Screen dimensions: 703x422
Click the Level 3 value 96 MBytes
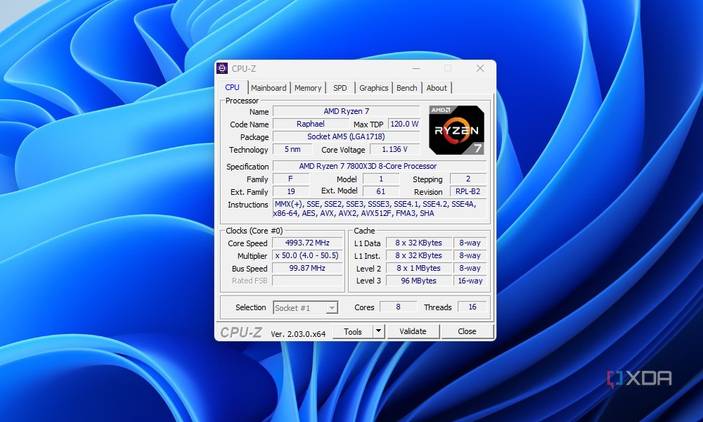click(x=418, y=281)
